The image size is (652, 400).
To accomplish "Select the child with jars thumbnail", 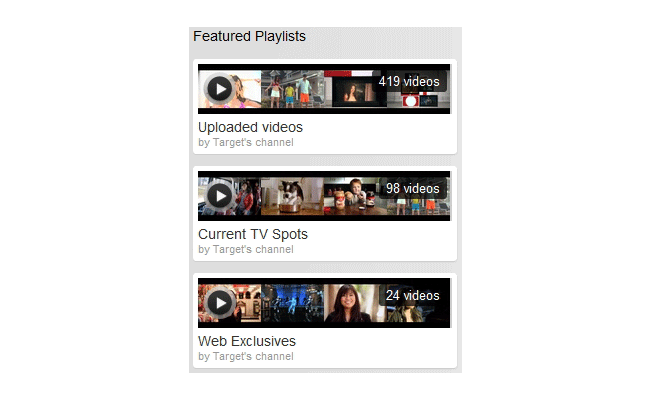I will click(x=355, y=196).
